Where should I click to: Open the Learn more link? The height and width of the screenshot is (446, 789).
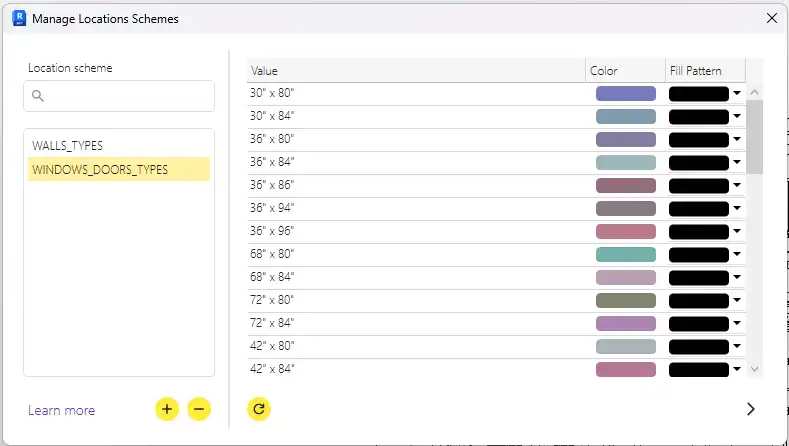click(62, 410)
